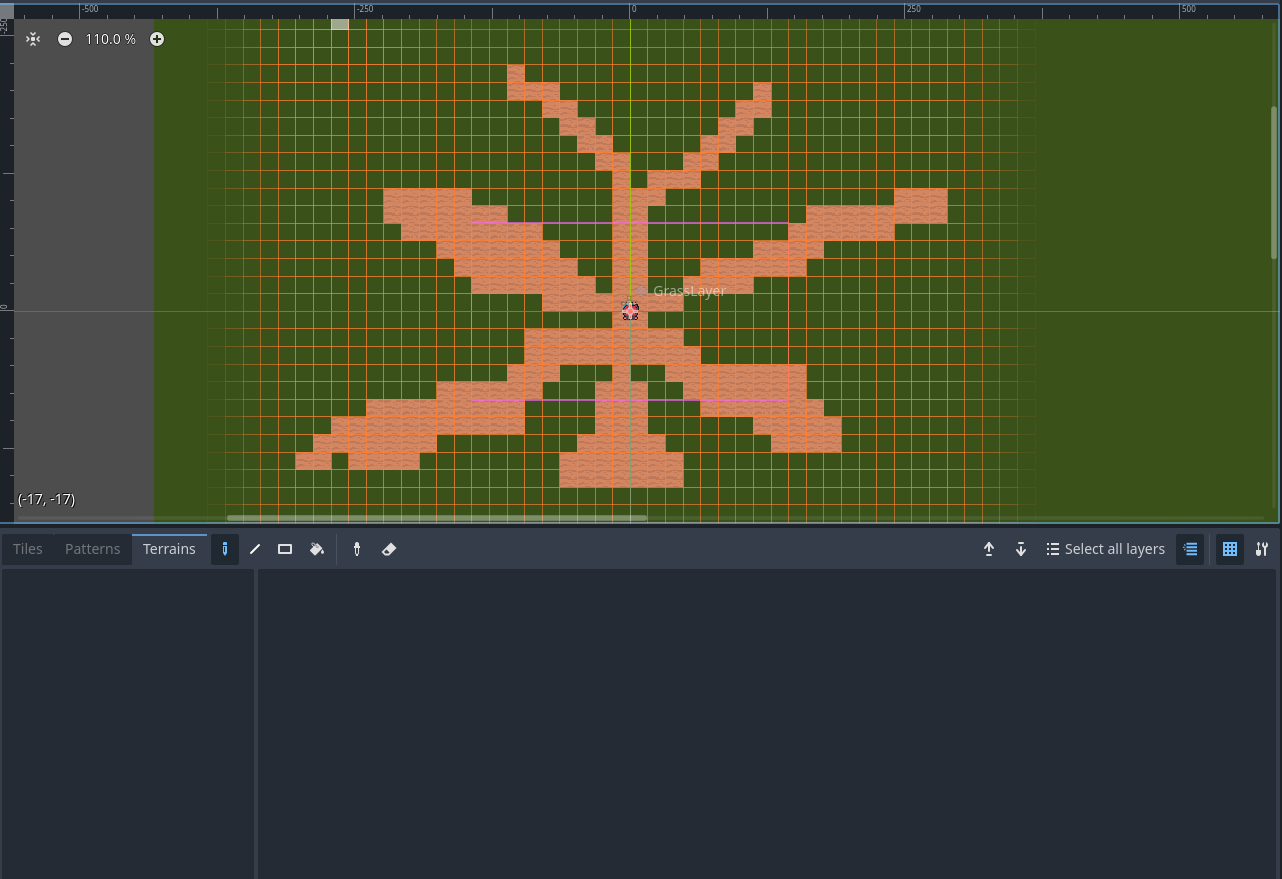Switch to the Patterns tab
This screenshot has width=1282, height=879.
click(x=92, y=549)
